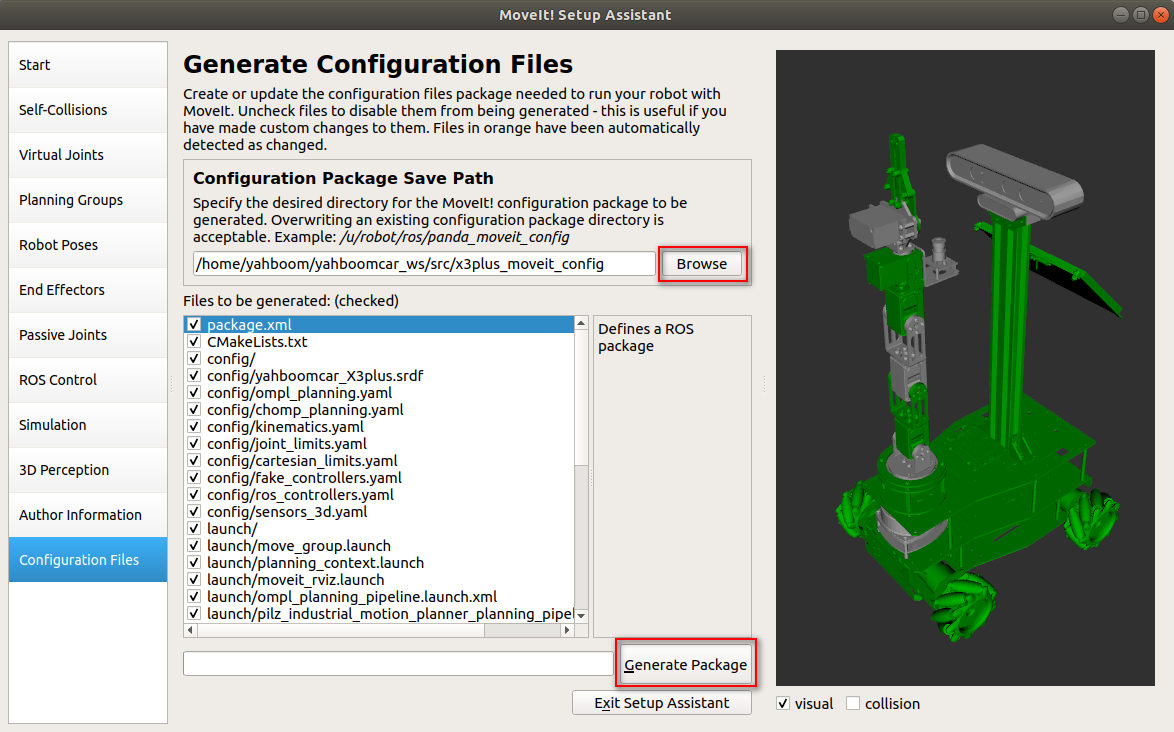Uncheck config/sensors_3d.yaml checkbox
The width and height of the screenshot is (1174, 732).
194,512
